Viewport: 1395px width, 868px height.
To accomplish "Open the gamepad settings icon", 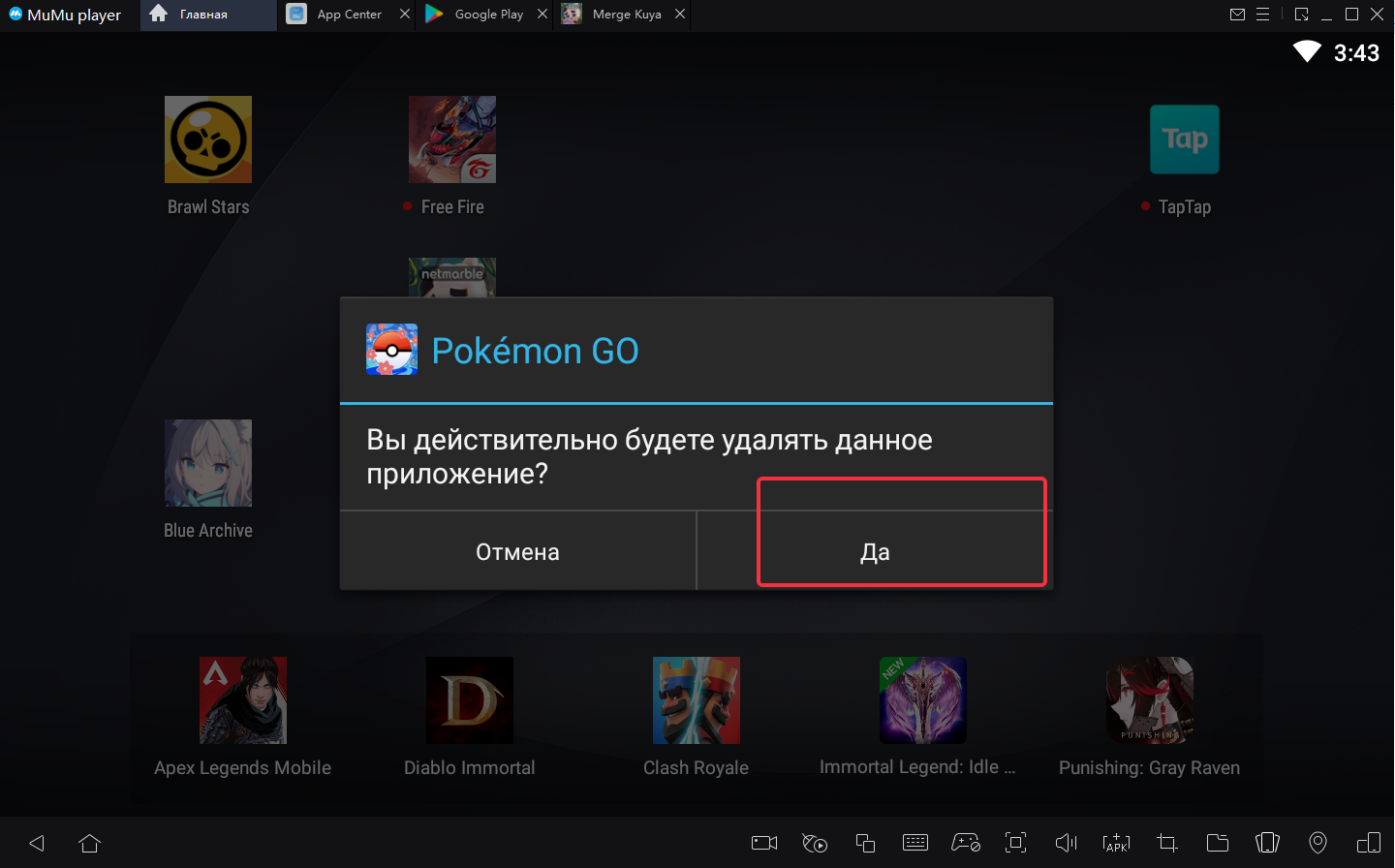I will [x=966, y=843].
